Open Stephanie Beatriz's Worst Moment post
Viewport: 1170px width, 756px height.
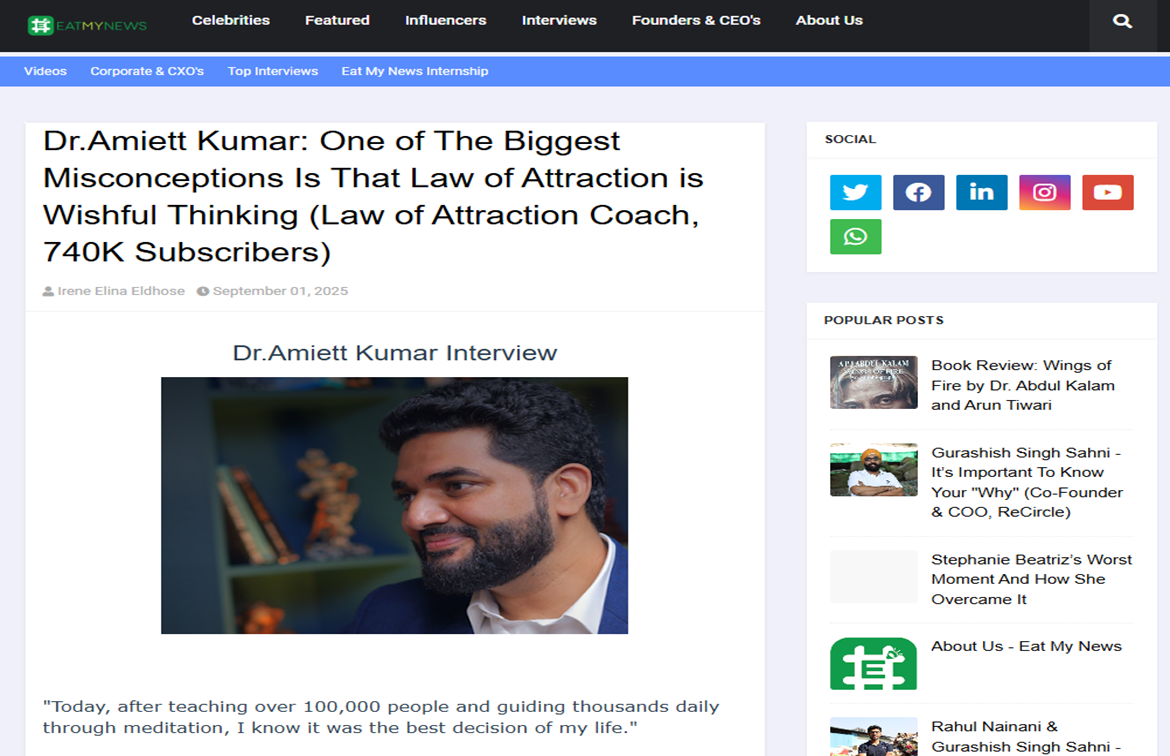1031,579
